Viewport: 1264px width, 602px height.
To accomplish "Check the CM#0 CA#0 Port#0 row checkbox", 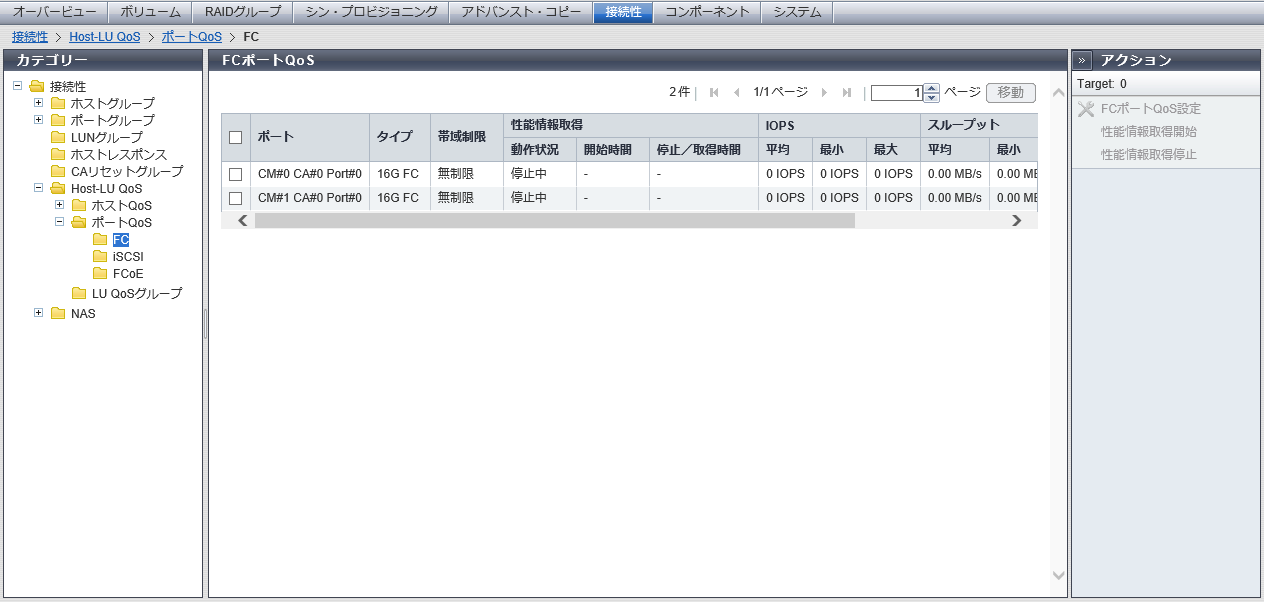I will pyautogui.click(x=236, y=174).
